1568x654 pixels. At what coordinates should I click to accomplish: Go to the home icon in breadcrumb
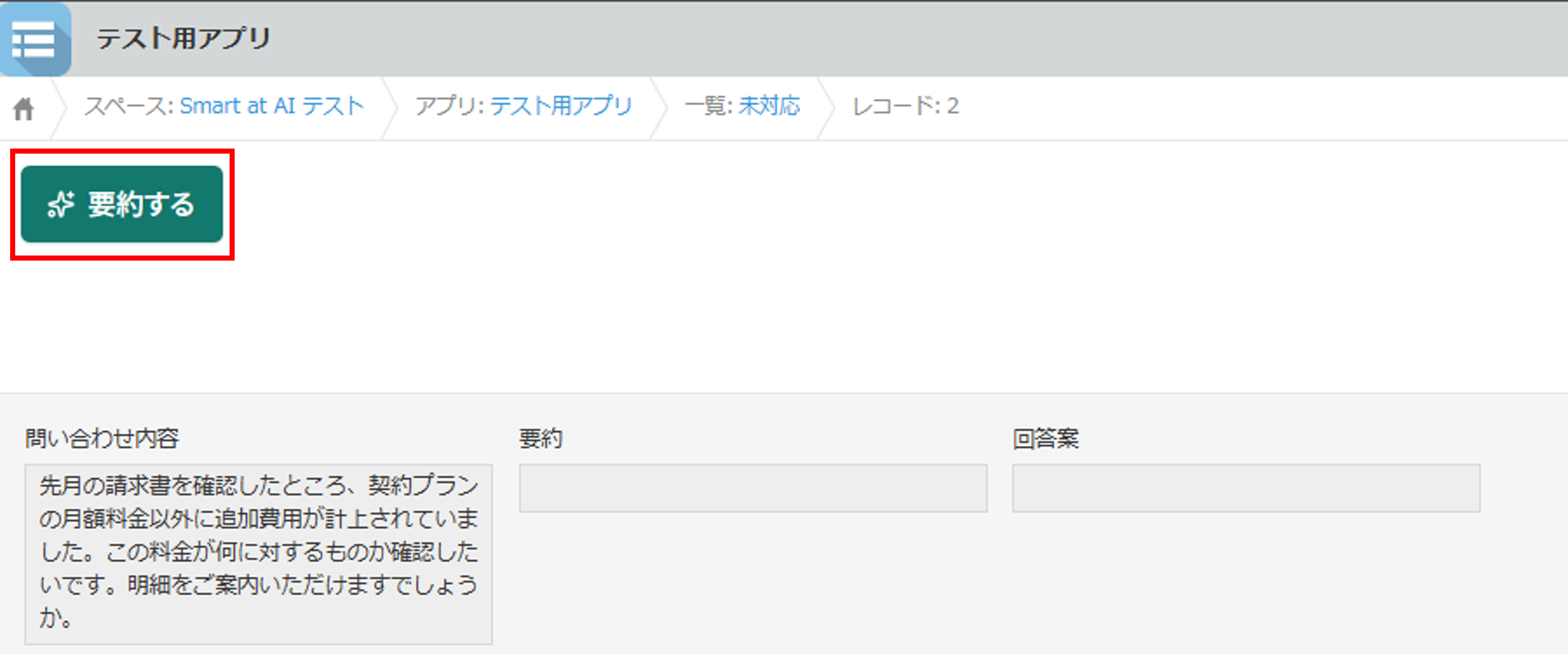coord(24,109)
